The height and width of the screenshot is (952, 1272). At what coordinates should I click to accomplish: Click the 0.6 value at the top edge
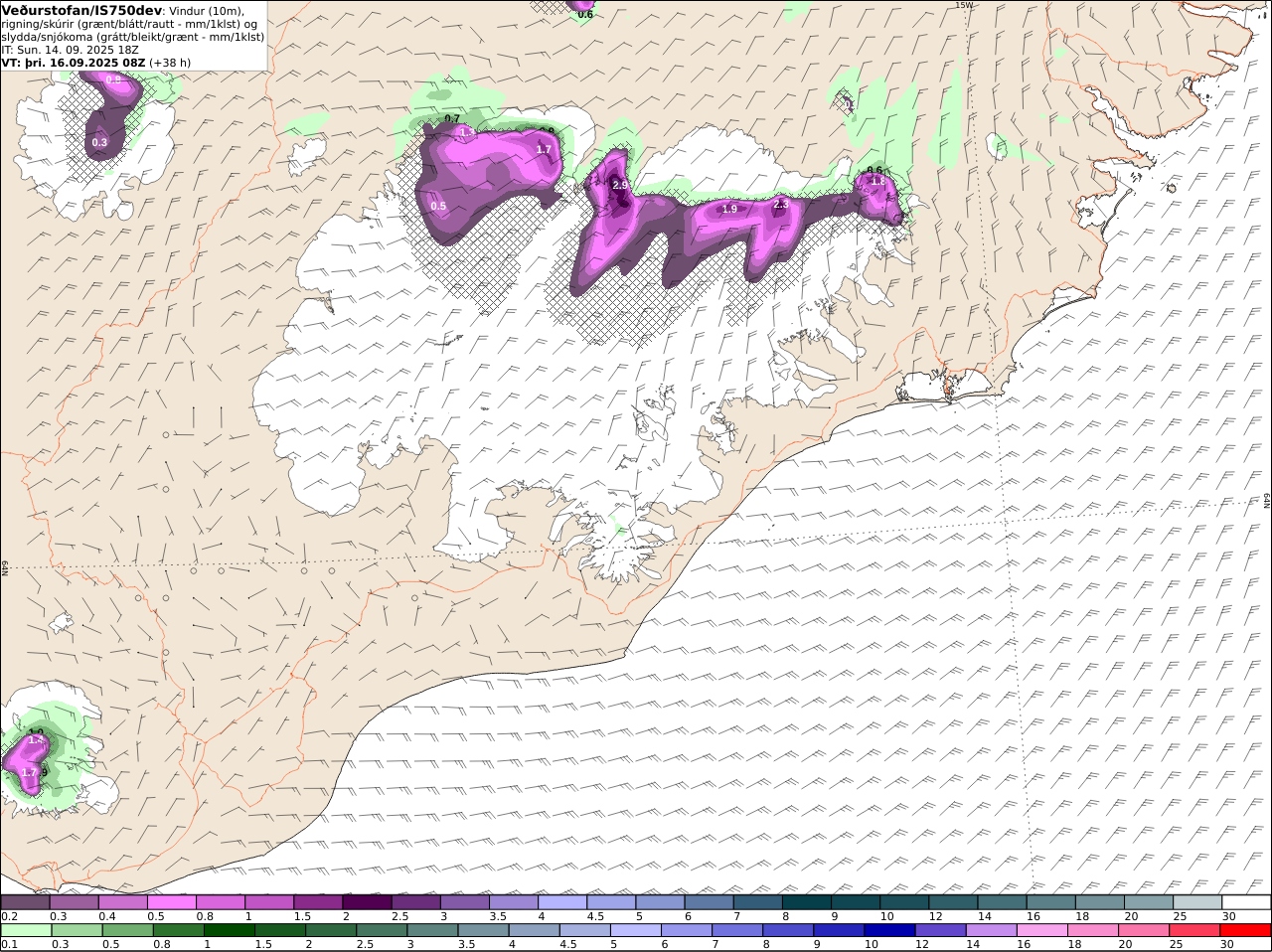(x=585, y=15)
